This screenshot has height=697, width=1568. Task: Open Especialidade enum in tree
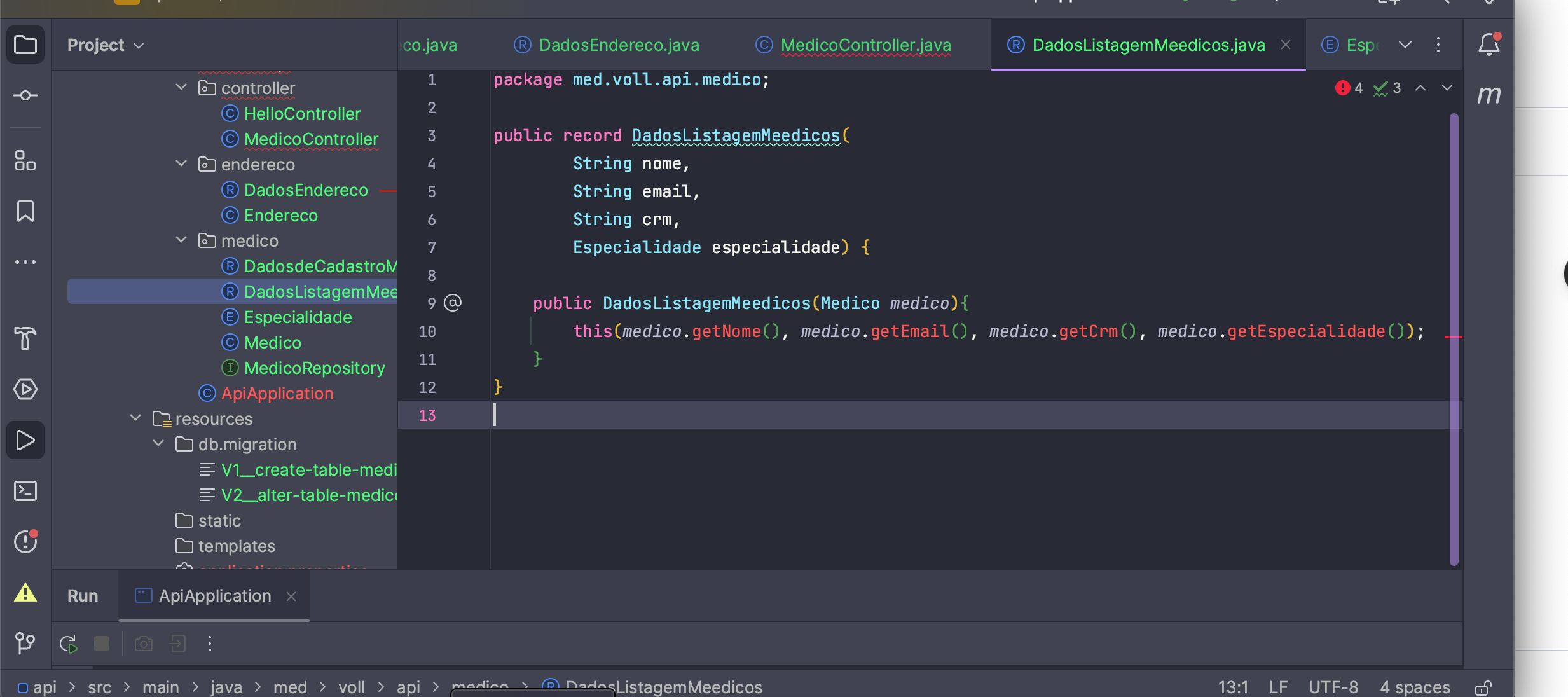coord(298,317)
